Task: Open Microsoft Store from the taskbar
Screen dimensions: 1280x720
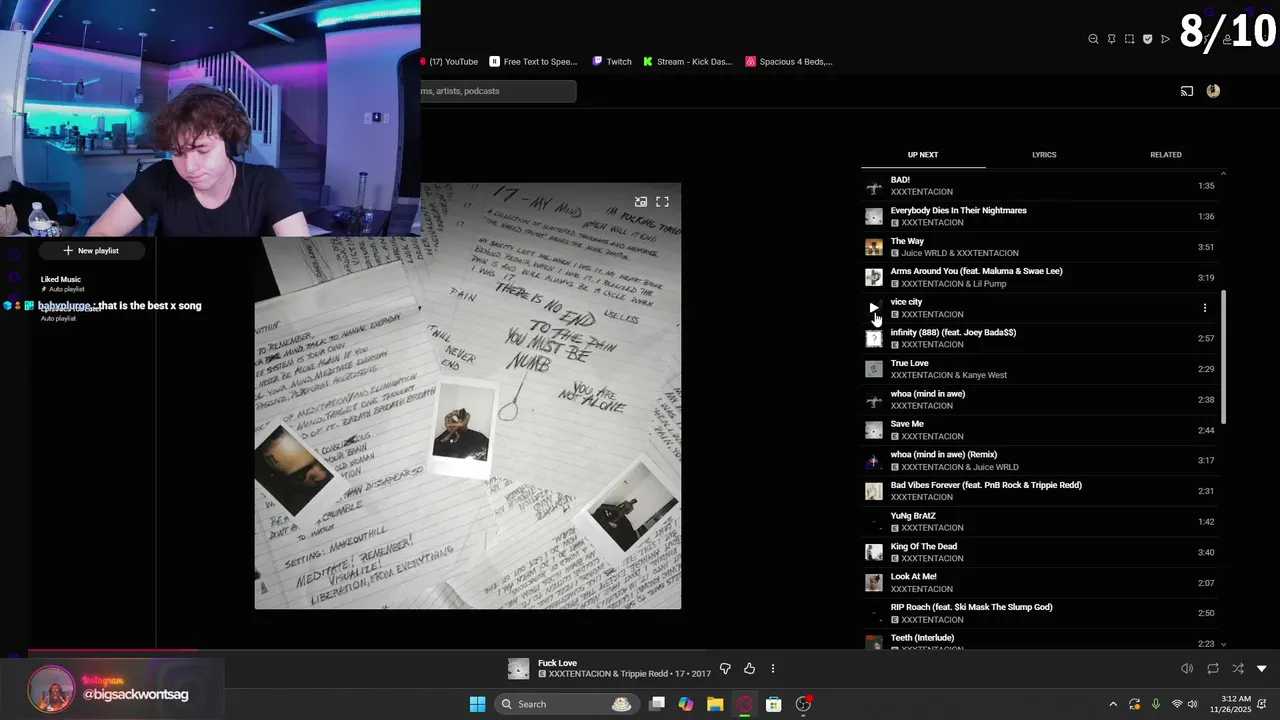Action: pyautogui.click(x=773, y=704)
